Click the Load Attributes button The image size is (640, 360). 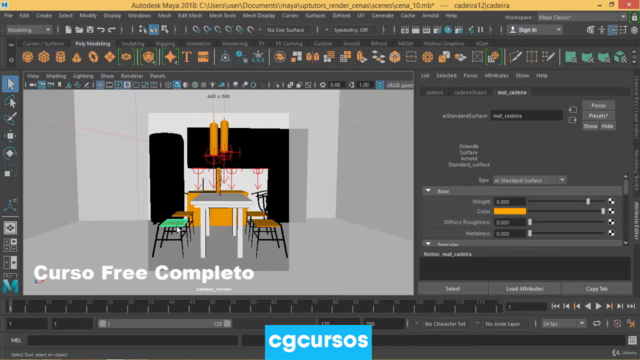524,289
